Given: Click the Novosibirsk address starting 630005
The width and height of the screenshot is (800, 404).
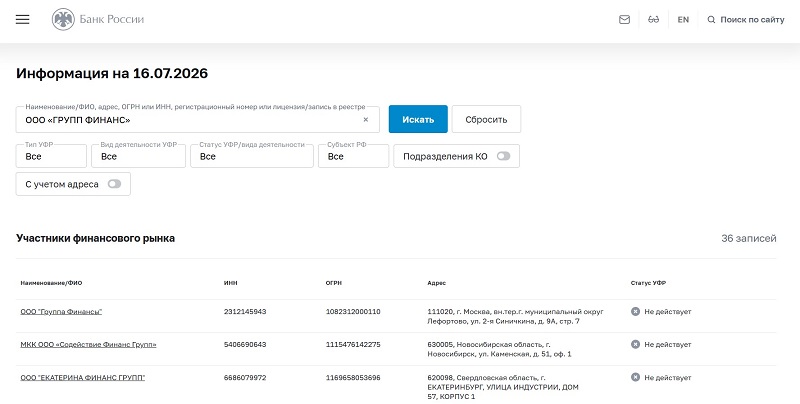Looking at the screenshot, I should pyautogui.click(x=499, y=349).
